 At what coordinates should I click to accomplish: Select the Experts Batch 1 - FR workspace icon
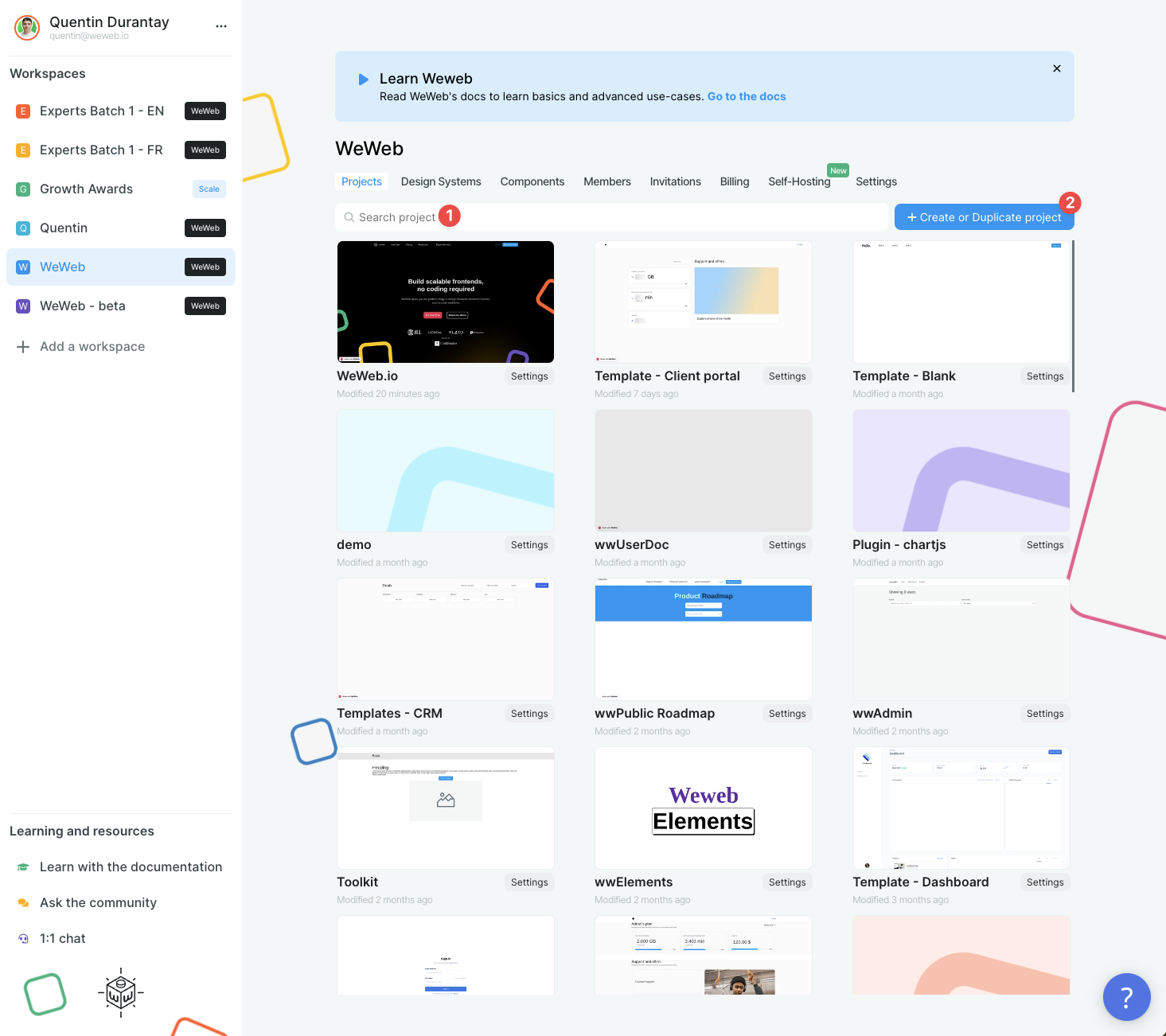coord(22,150)
